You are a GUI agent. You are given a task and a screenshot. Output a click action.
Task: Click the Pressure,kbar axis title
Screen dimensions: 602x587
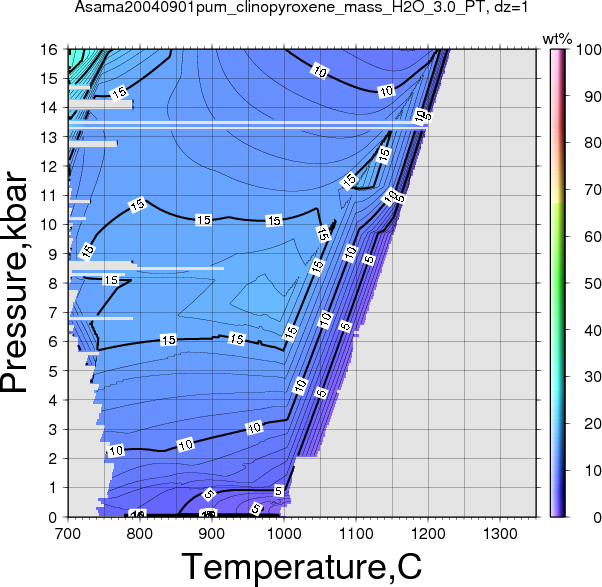point(14,283)
